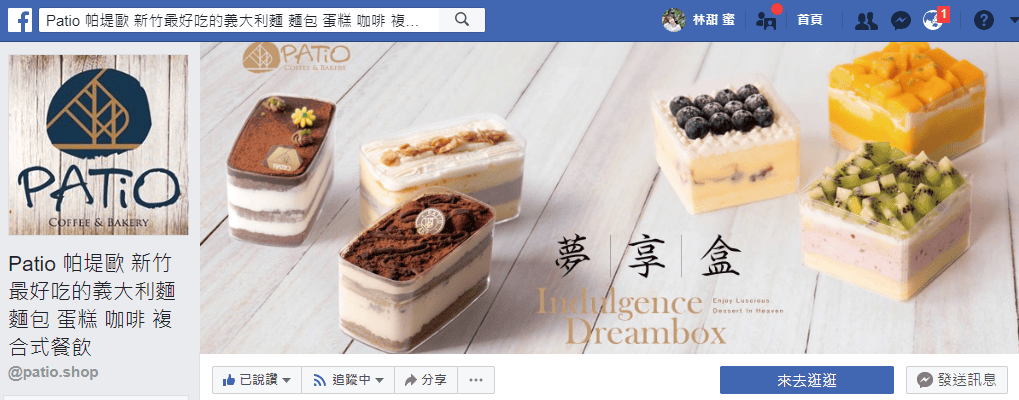1019x400 pixels.
Task: Open the notifications globe icon
Action: pyautogui.click(x=933, y=21)
